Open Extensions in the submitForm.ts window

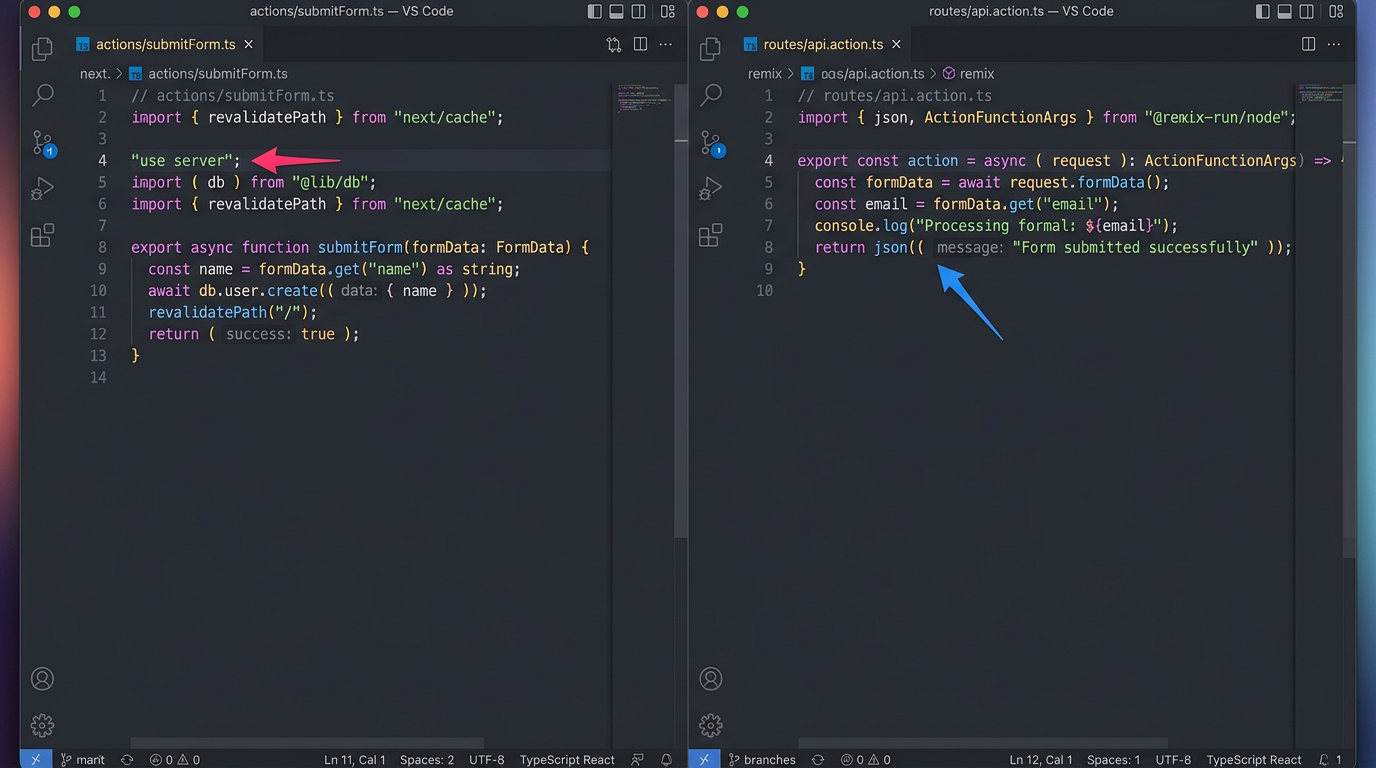[42, 236]
